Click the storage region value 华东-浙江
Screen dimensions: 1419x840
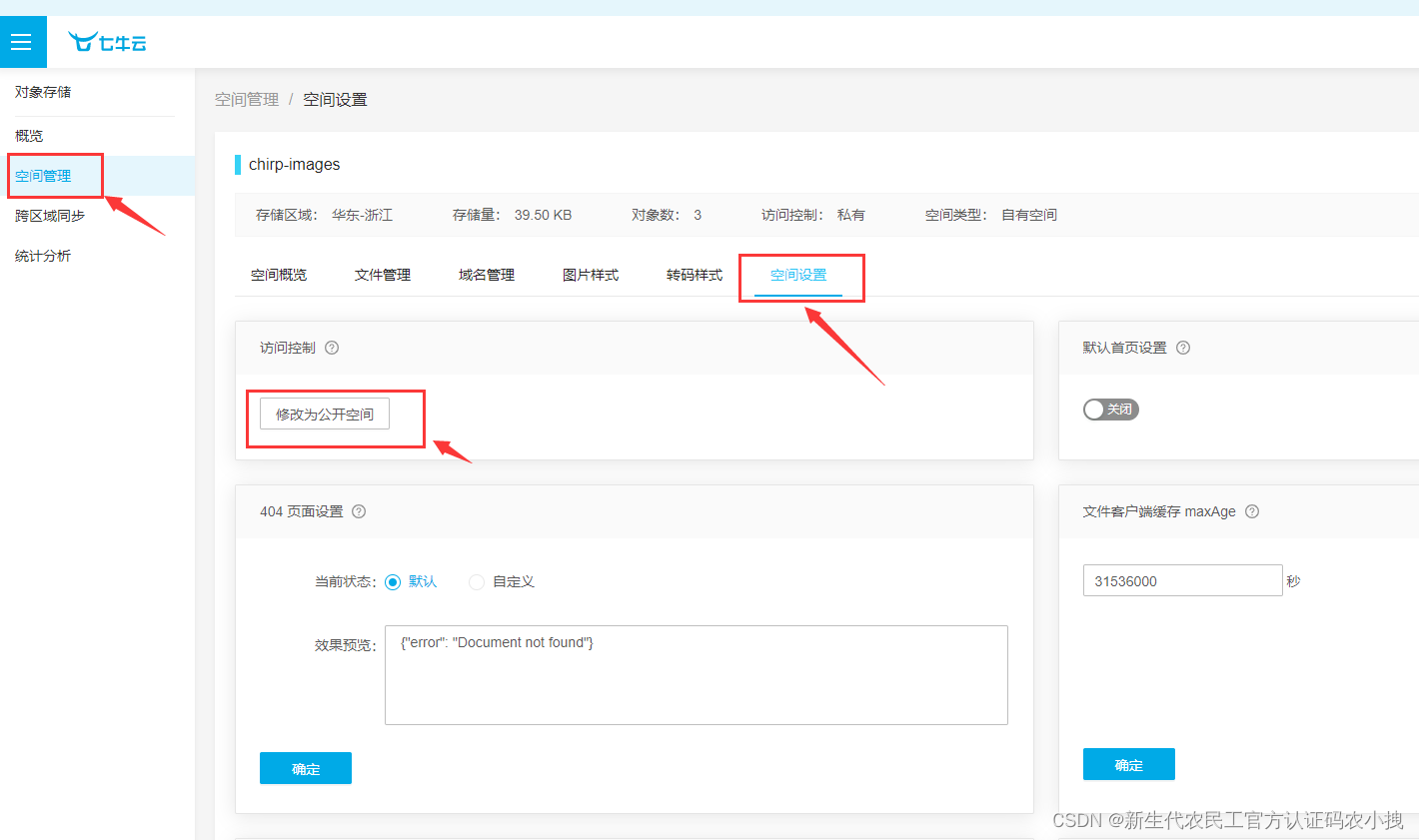coord(363,215)
